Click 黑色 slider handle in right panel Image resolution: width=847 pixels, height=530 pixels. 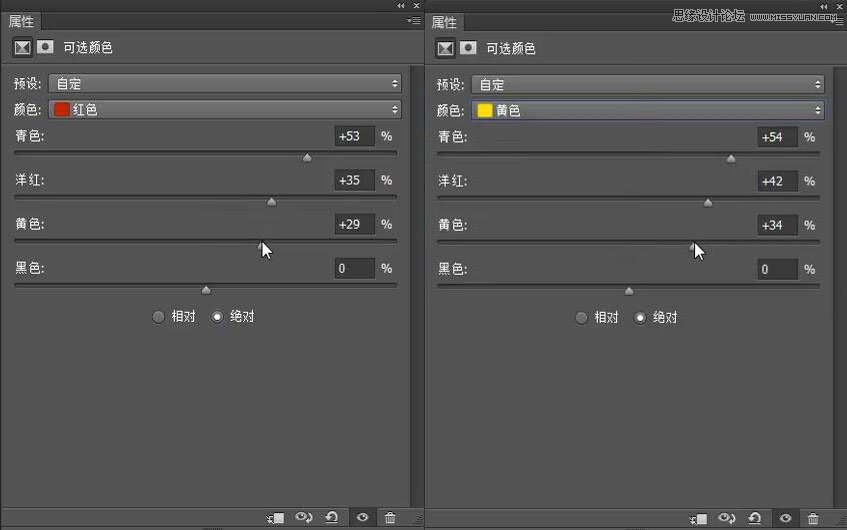[629, 292]
